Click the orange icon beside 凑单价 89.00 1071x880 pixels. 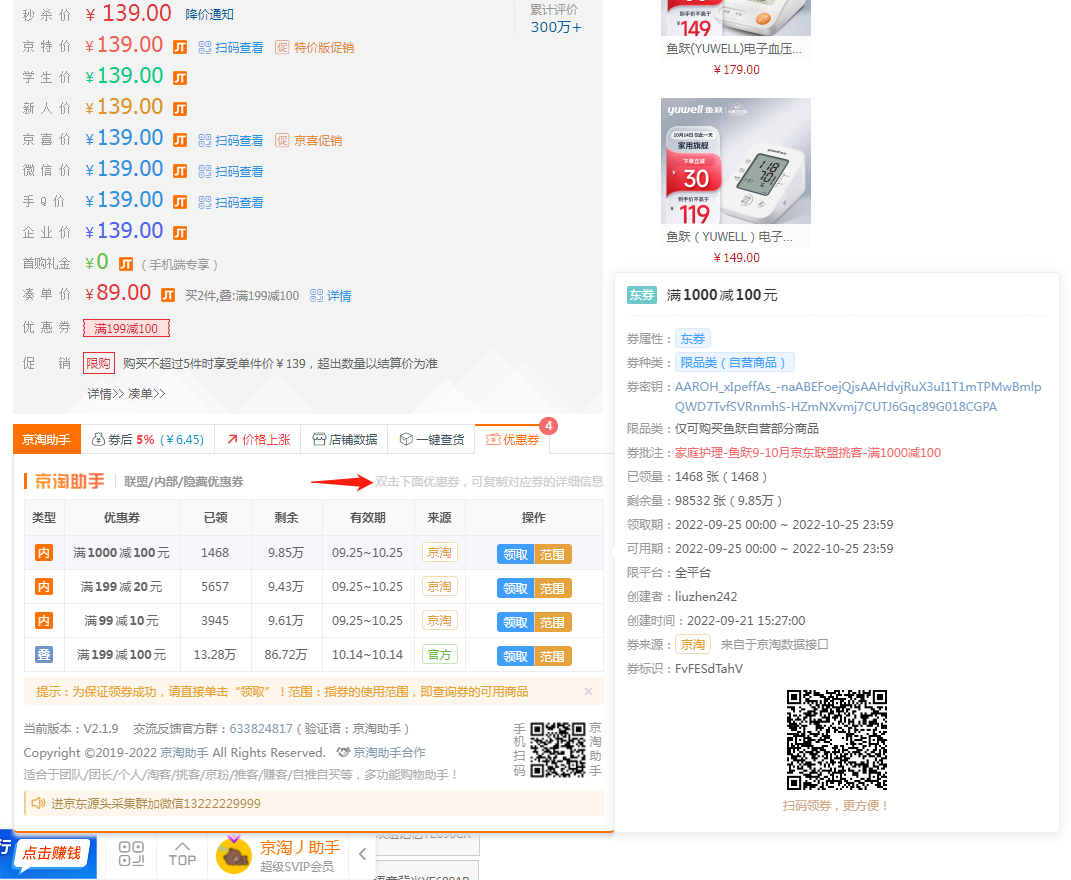pyautogui.click(x=168, y=295)
